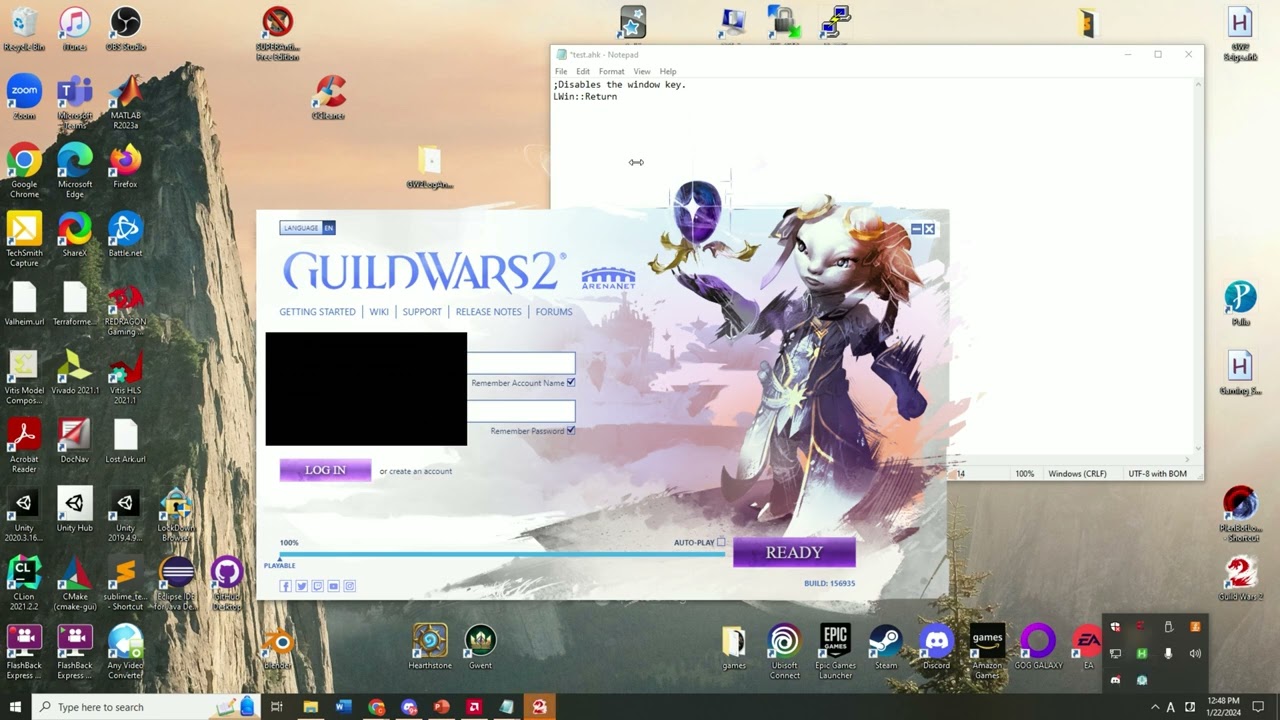Open the Twitter icon in the launcher
Screen dimensions: 1280x720
(301, 586)
